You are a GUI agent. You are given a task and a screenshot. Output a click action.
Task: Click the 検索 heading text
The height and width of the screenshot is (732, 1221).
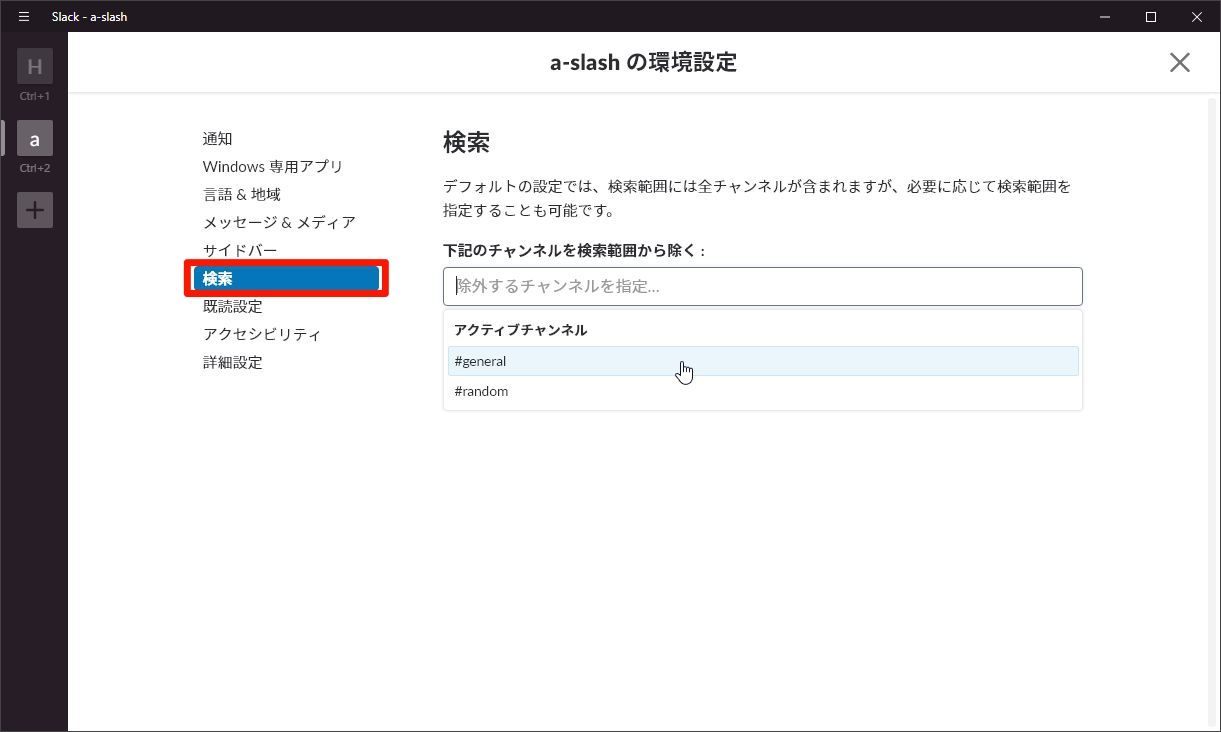tap(466, 142)
